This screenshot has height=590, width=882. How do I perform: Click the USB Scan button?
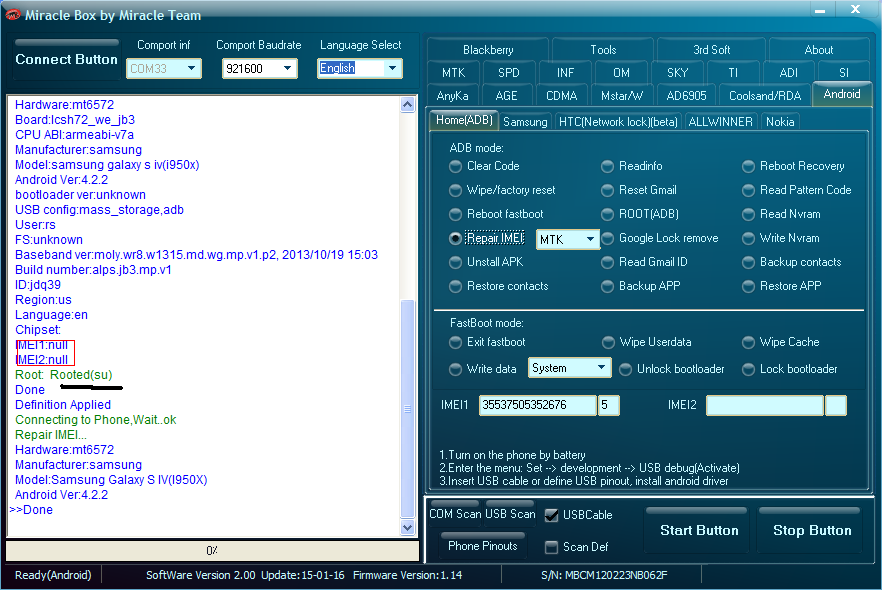(x=510, y=514)
